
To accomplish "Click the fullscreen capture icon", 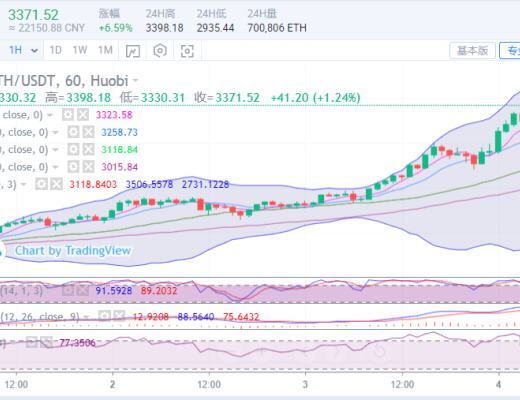I will tap(187, 51).
